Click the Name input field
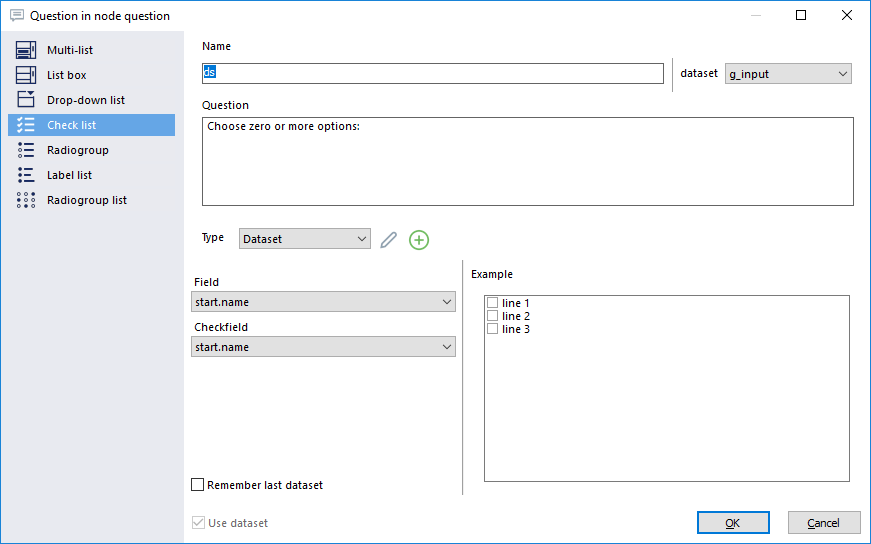871x544 pixels. click(433, 73)
